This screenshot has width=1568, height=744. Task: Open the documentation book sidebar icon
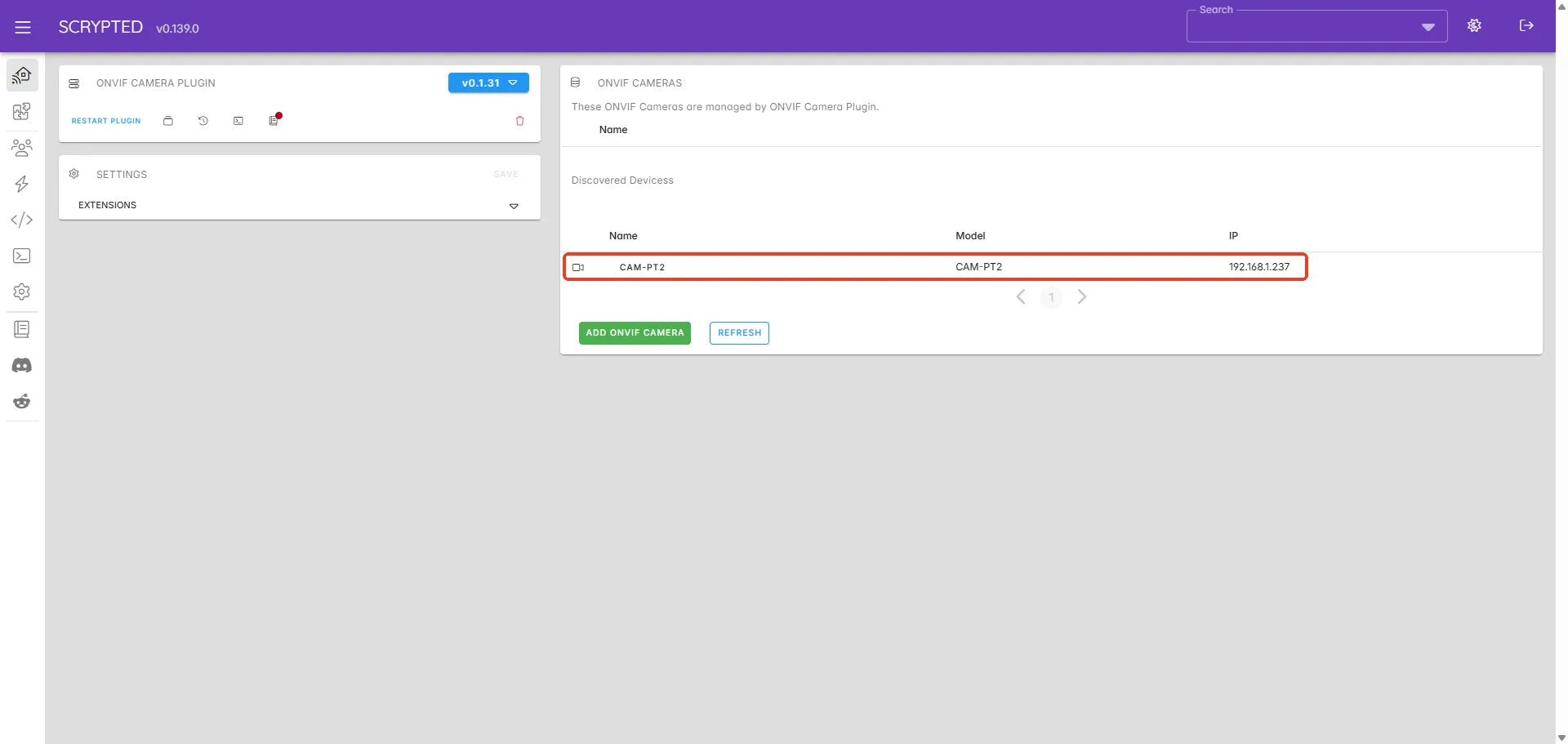tap(22, 329)
